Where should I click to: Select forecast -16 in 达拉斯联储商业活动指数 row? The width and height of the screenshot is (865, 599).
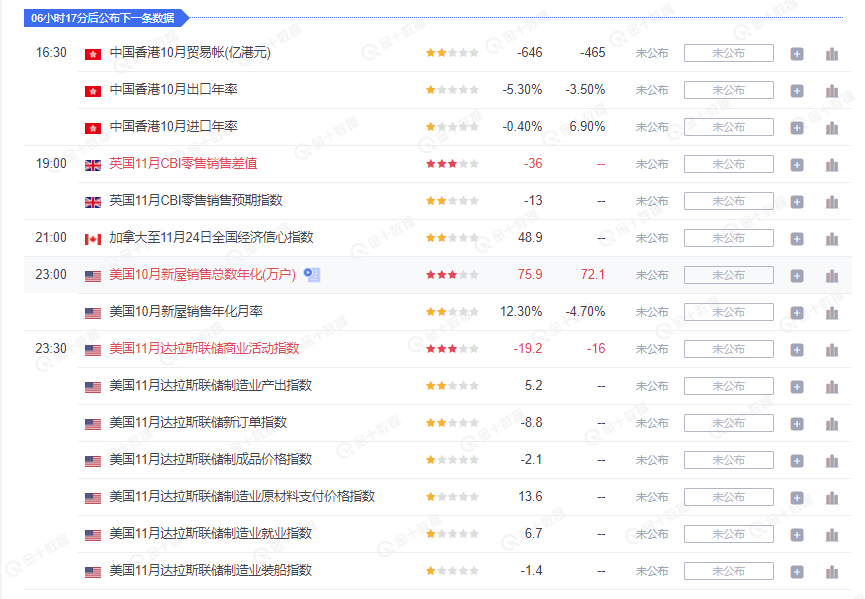[x=596, y=348]
